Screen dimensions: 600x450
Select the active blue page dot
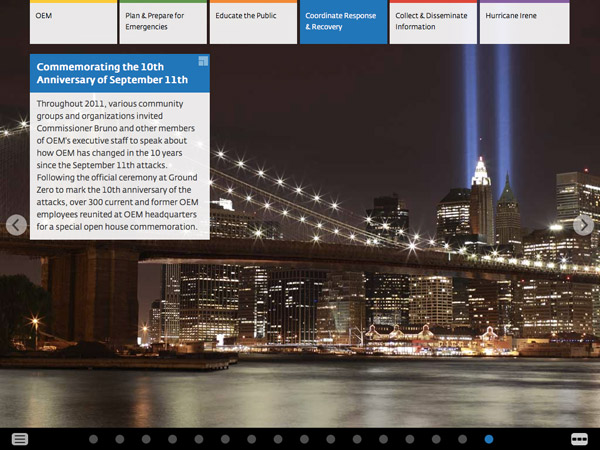coord(489,439)
